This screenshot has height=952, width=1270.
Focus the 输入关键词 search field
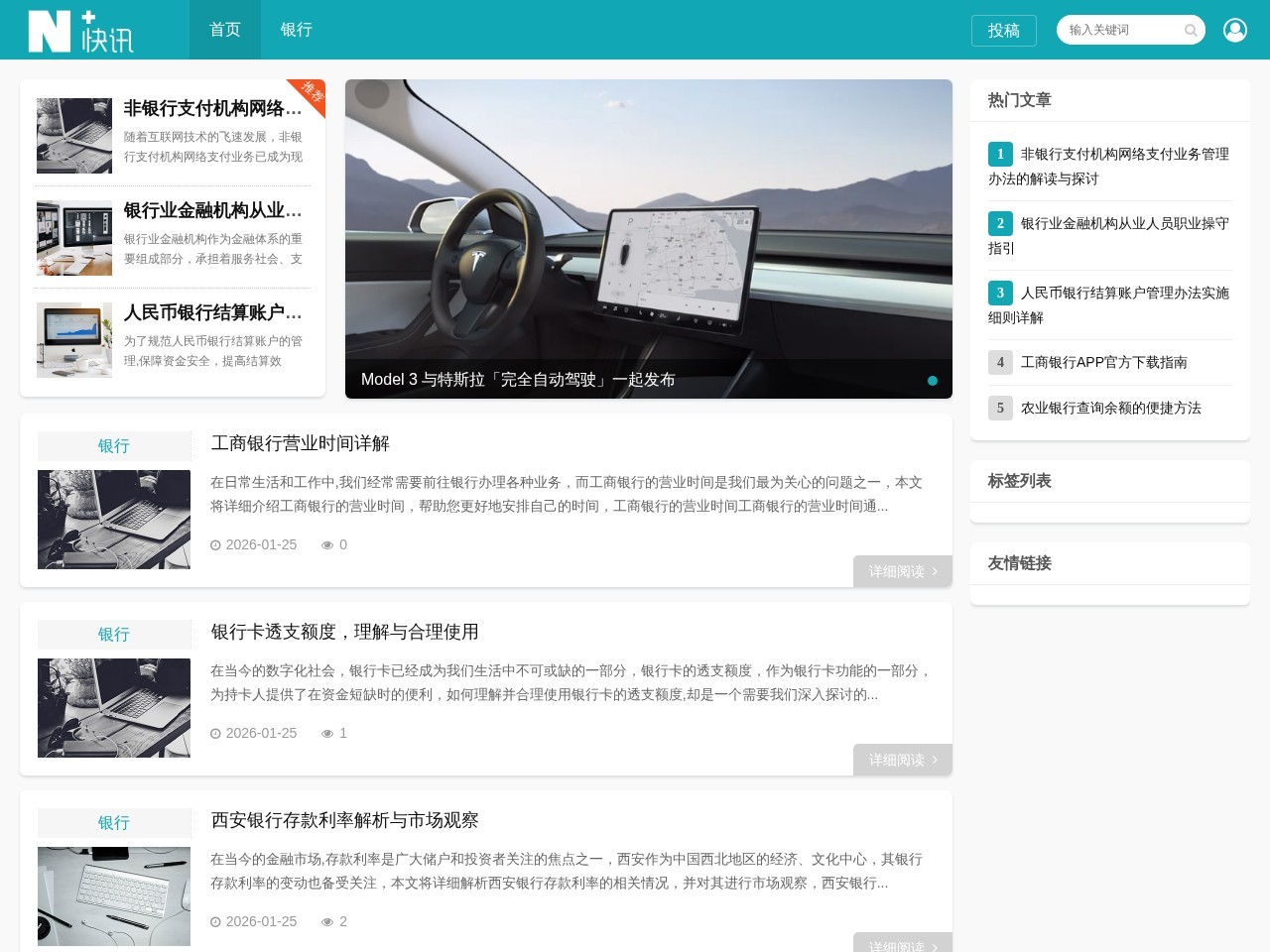pos(1121,31)
